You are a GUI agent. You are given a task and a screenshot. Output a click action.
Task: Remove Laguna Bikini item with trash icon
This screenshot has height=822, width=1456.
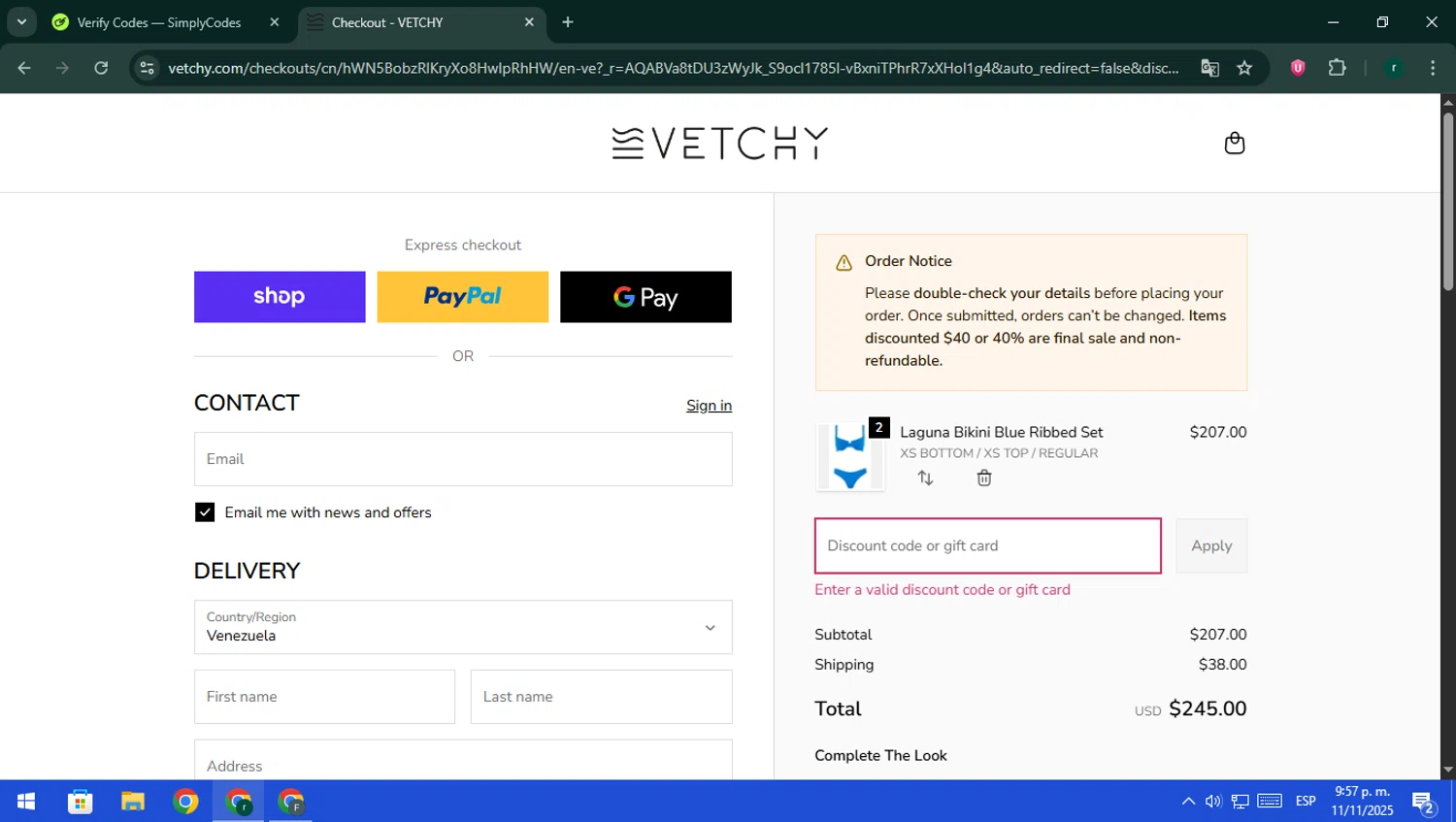(x=984, y=477)
